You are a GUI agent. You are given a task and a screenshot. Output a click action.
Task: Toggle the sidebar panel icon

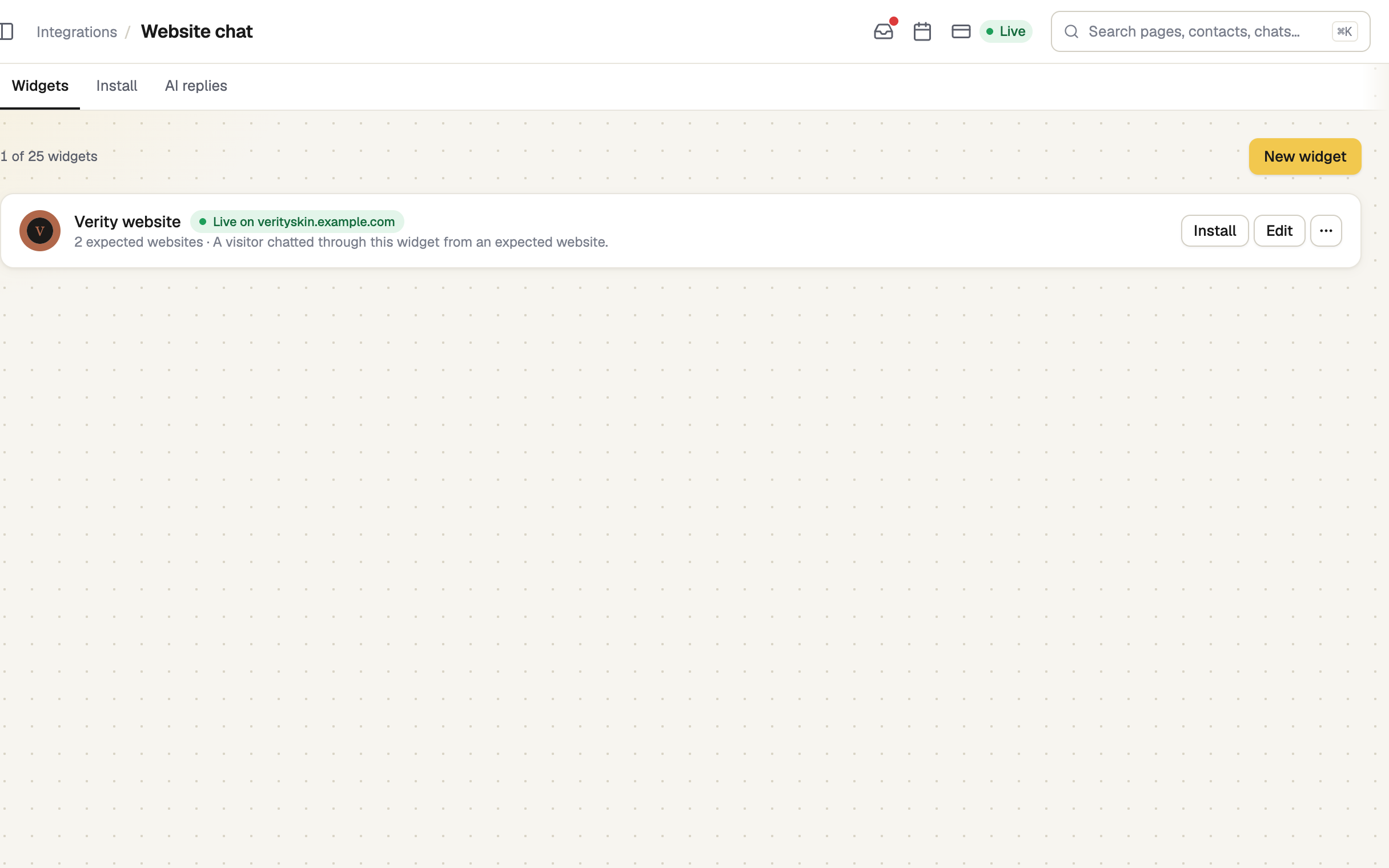click(x=7, y=31)
